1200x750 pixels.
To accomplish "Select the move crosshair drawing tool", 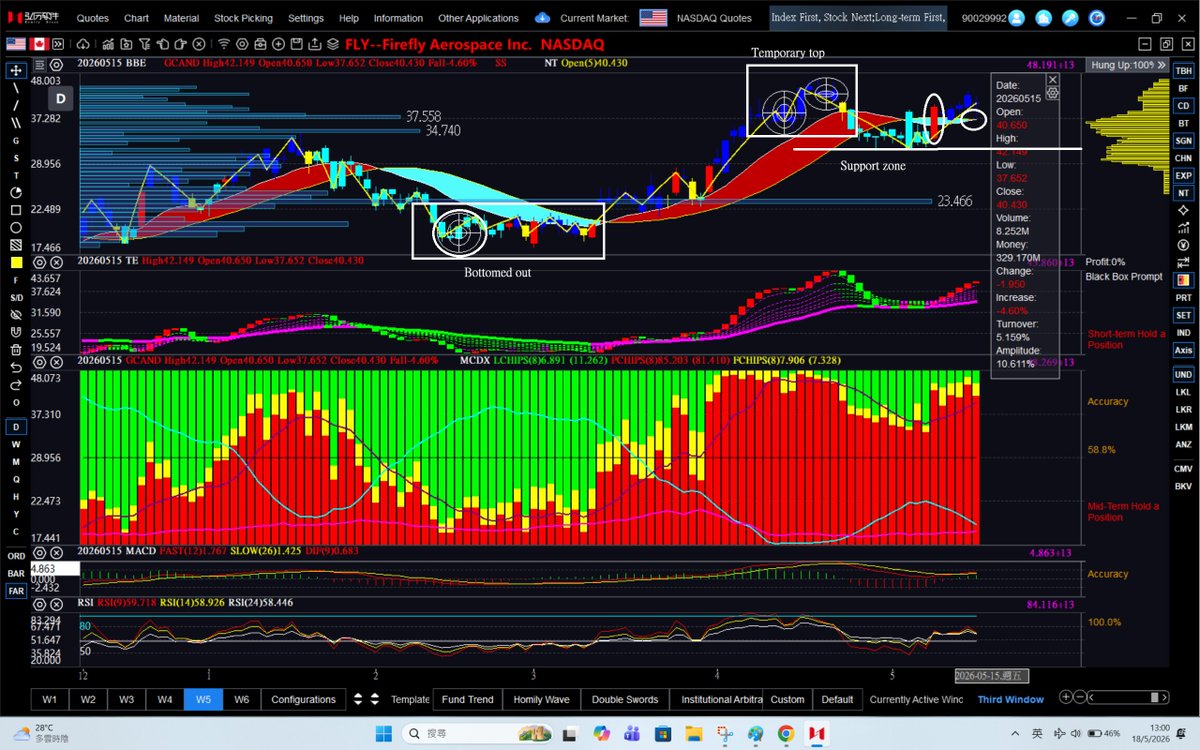I will (x=16, y=70).
